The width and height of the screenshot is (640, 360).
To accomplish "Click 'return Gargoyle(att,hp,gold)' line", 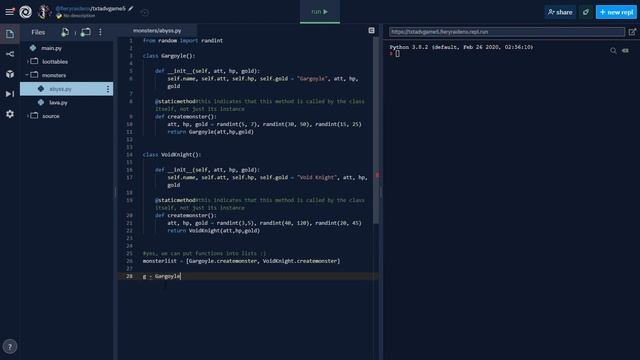I will (x=211, y=132).
